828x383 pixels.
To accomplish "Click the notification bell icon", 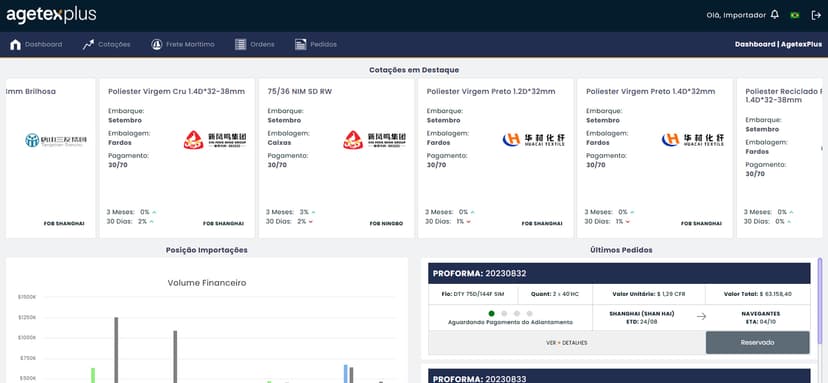I will (x=774, y=15).
